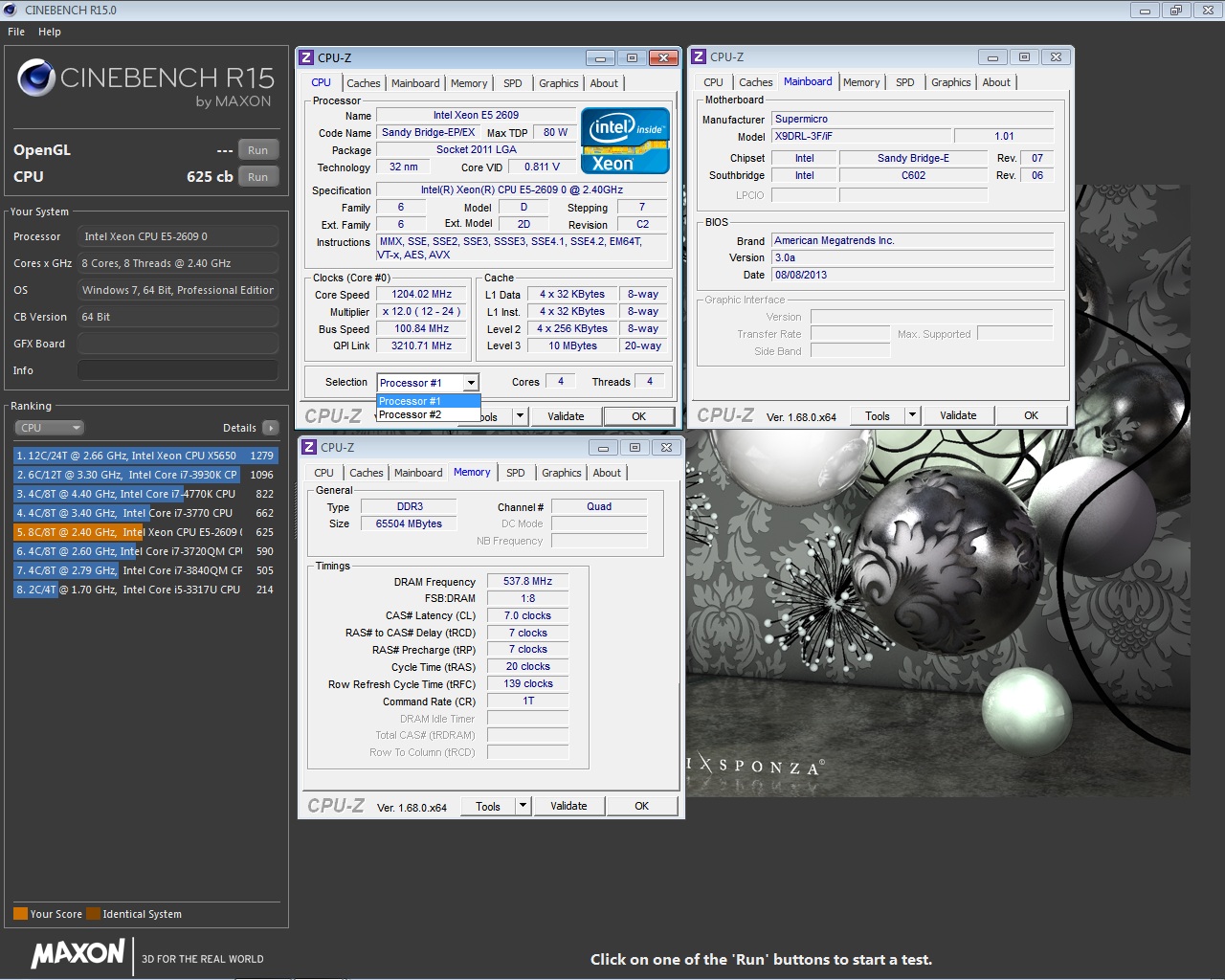Switch to Caches tab in Mainboard CPU-Z window
The width and height of the screenshot is (1225, 980).
[x=755, y=82]
